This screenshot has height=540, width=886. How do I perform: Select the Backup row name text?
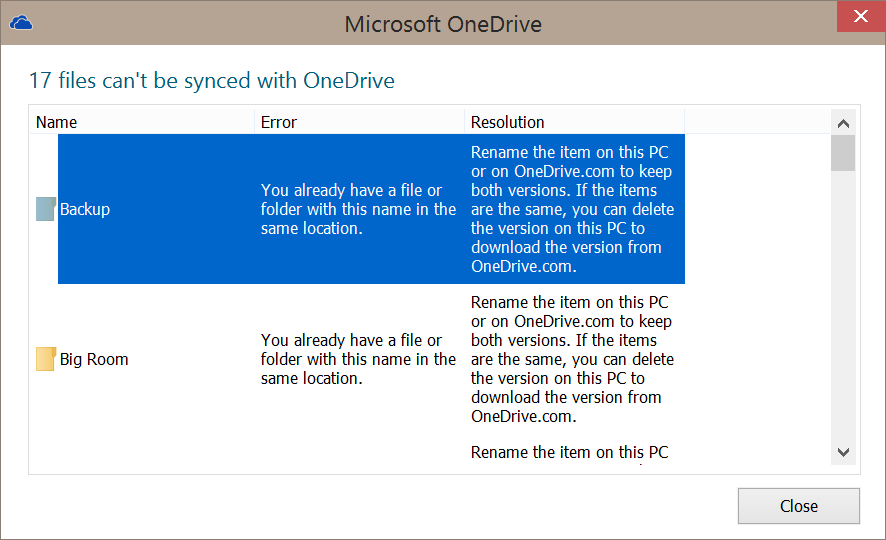click(85, 210)
